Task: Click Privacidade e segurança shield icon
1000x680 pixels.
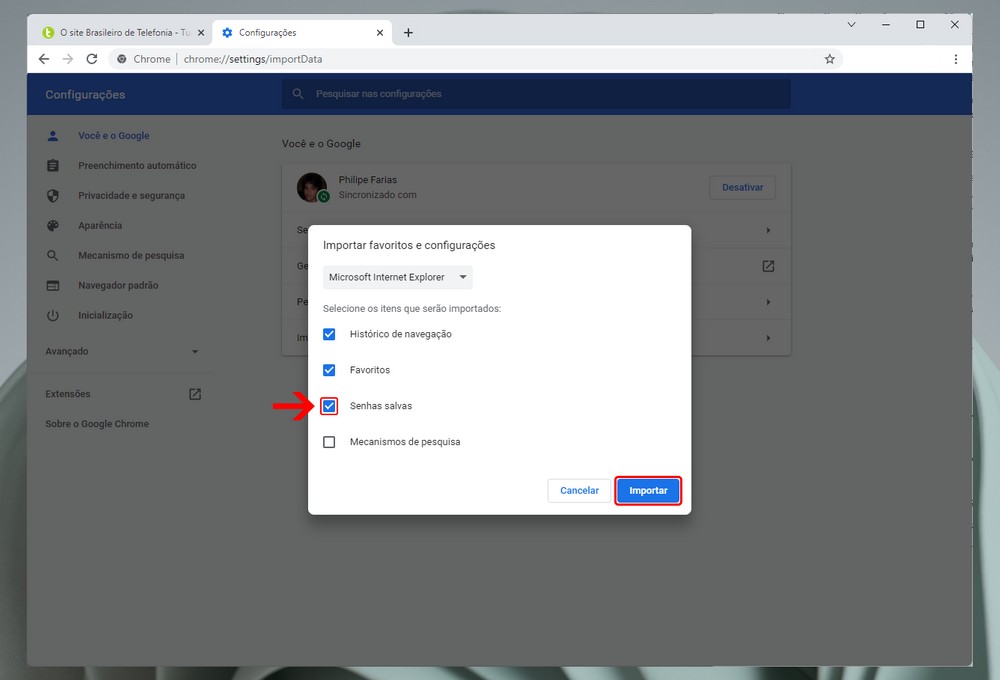Action: tap(54, 196)
